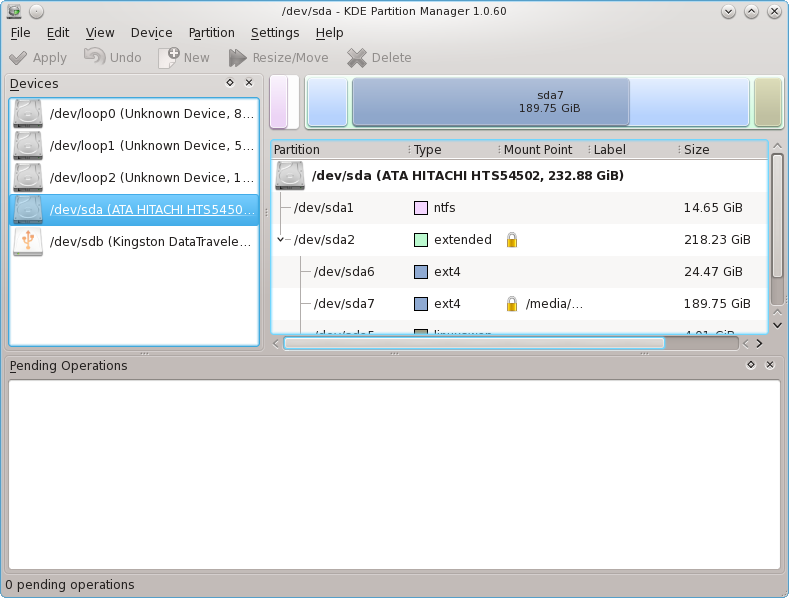Open the Settings menu
Viewport: 789px width, 598px height.
(x=275, y=33)
